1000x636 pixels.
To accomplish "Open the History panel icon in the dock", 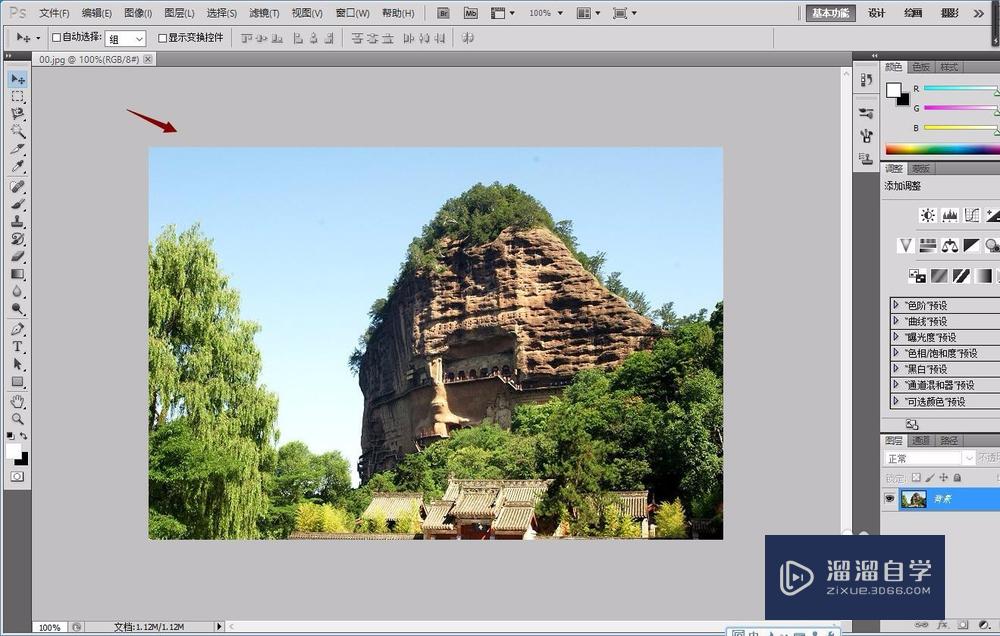I will pos(865,80).
